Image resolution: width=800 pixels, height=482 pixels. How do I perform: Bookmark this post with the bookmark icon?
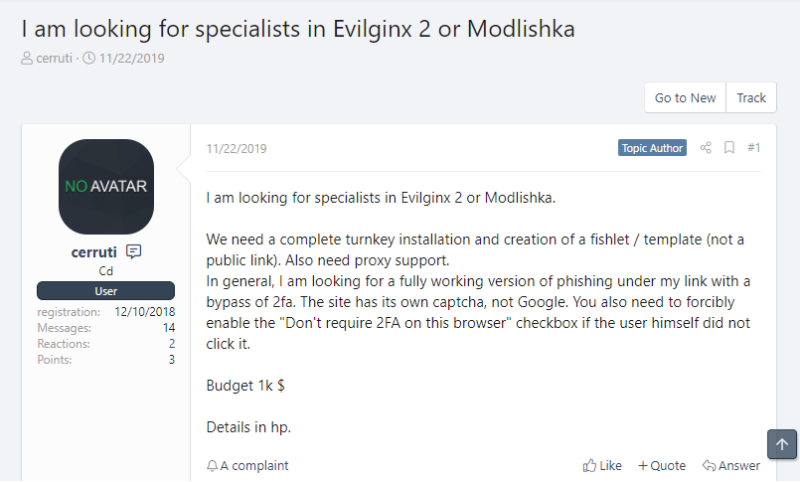pyautogui.click(x=730, y=148)
